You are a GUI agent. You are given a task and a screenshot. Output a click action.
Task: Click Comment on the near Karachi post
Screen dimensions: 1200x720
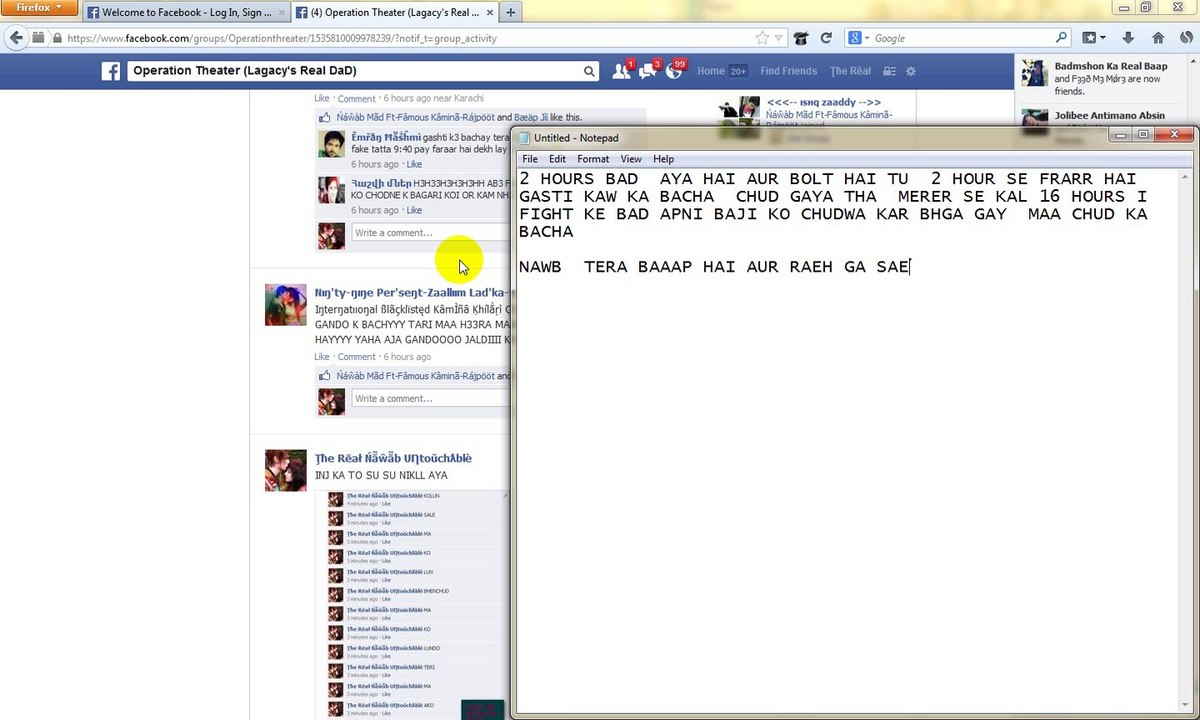point(357,98)
